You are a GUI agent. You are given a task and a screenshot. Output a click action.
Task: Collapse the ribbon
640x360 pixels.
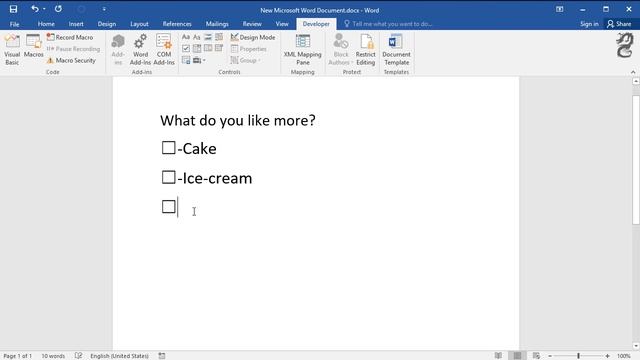tap(633, 72)
